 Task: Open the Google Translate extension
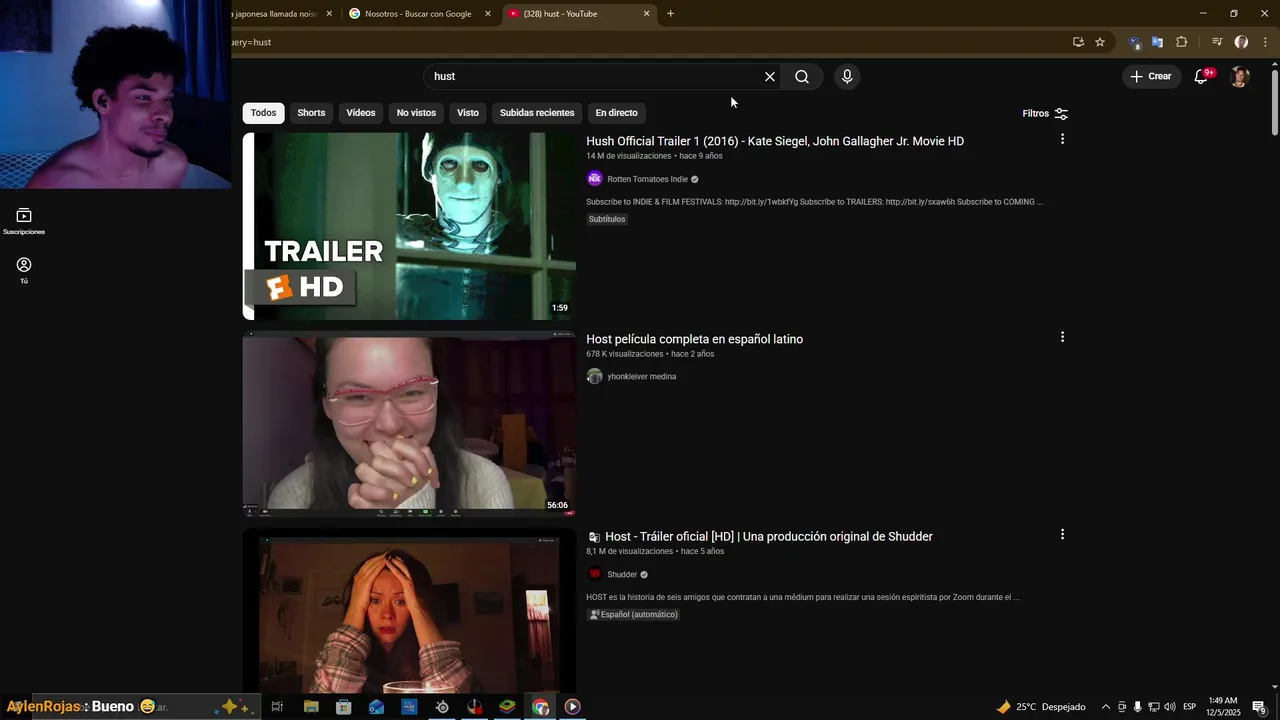tap(1157, 42)
